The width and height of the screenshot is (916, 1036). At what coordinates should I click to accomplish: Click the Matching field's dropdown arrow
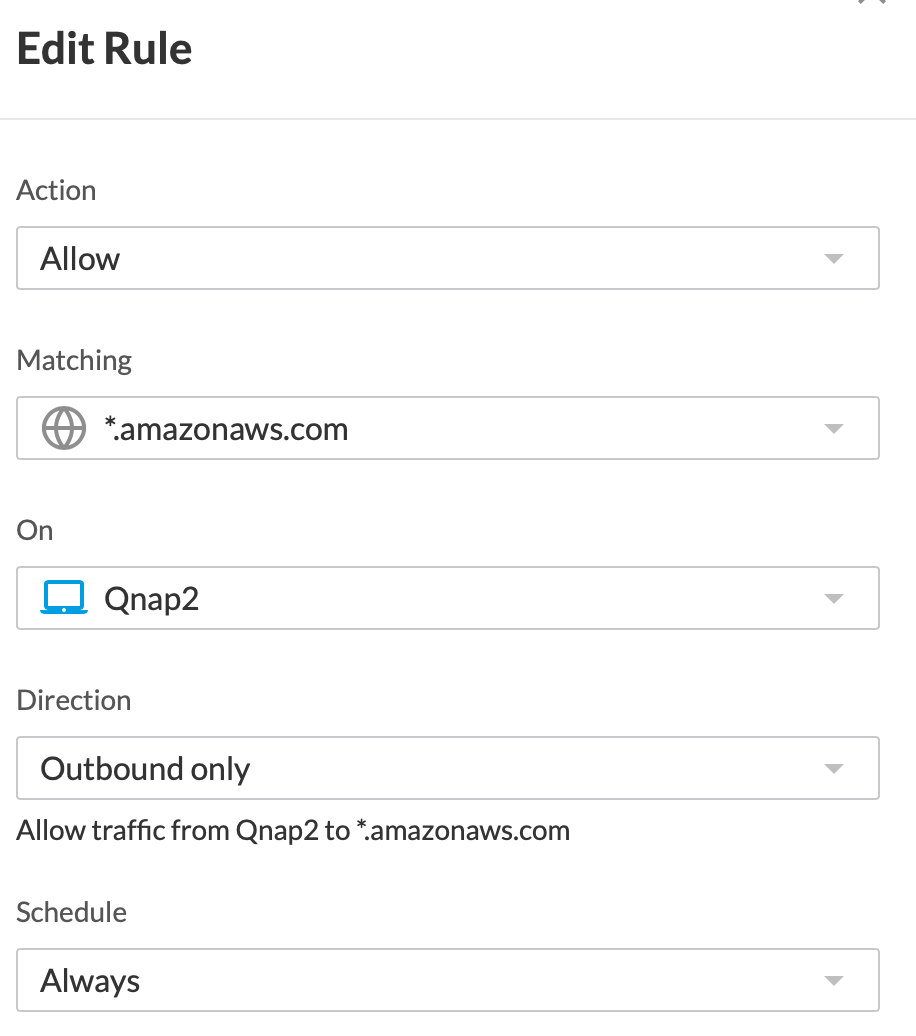[833, 429]
